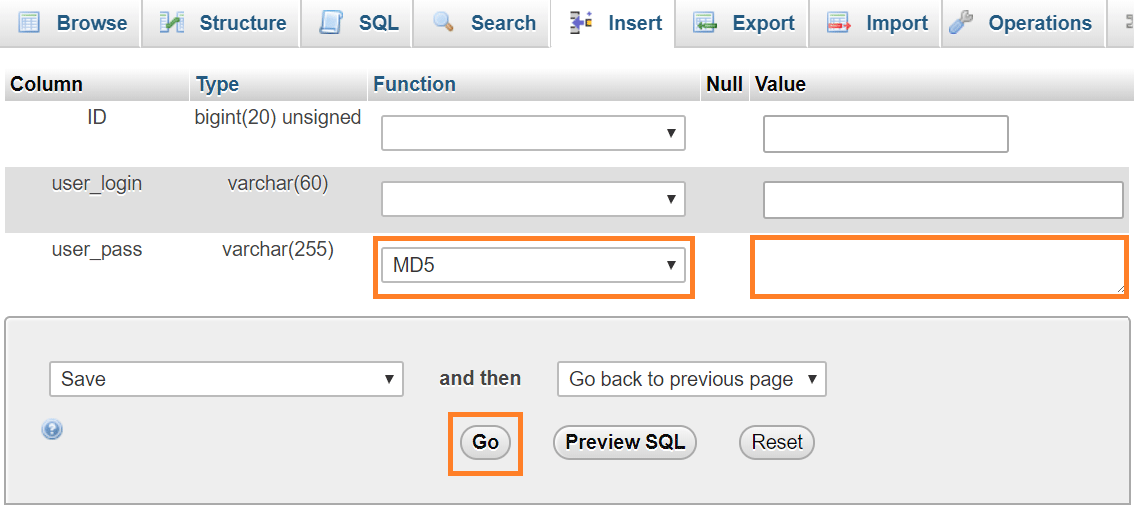The height and width of the screenshot is (509, 1134).
Task: Click the Reset button
Action: tap(777, 442)
